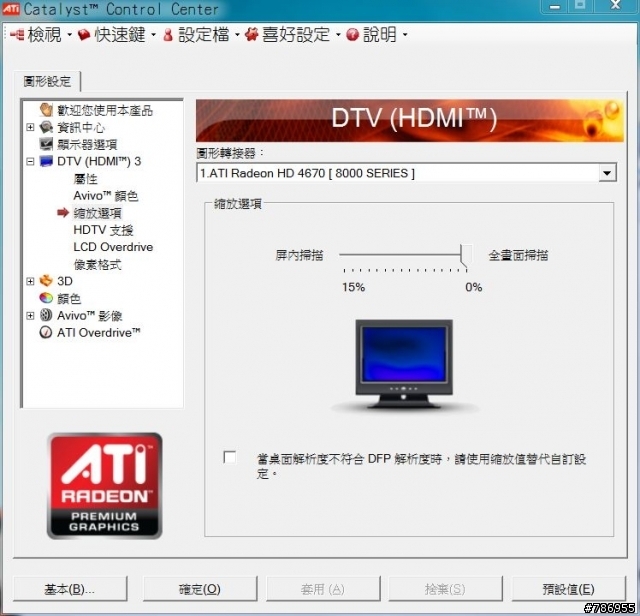Enable the DFP resolution scaling checkbox
This screenshot has height=616, width=640.
(x=230, y=457)
